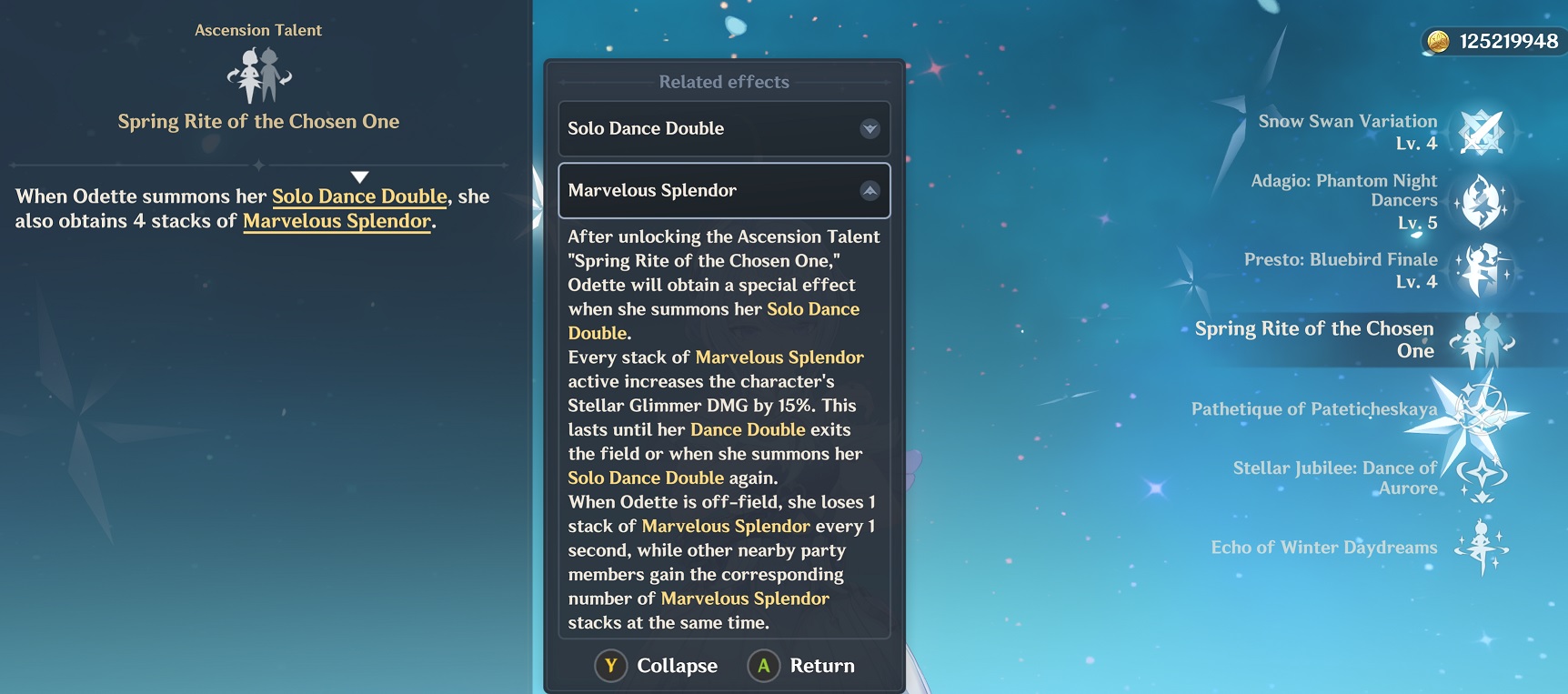1568x694 pixels.
Task: Open the Pathetique of Pateticheskaya talent icon
Action: pyautogui.click(x=1482, y=409)
